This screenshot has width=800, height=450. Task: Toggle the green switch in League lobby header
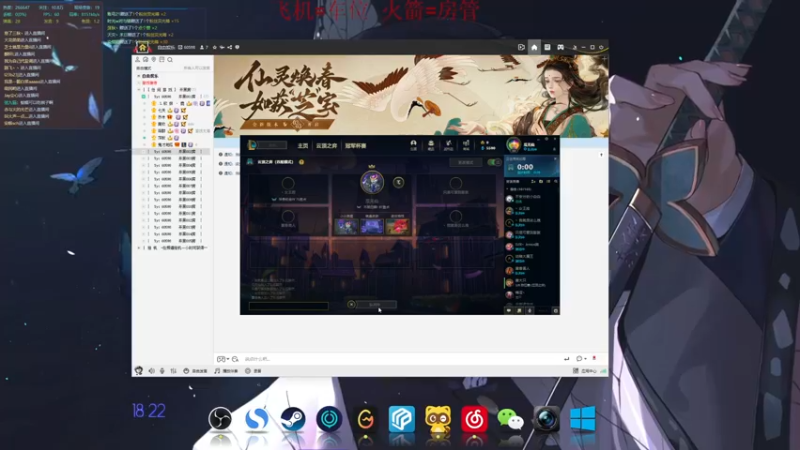coord(494,162)
